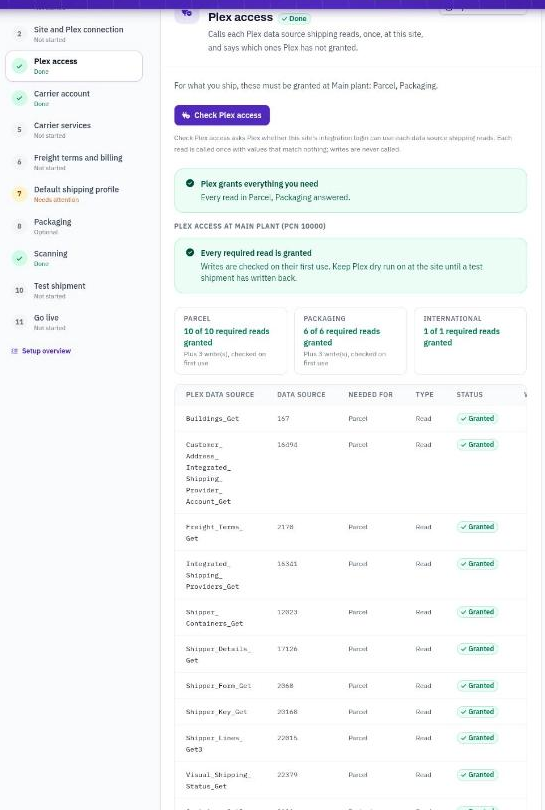Click data source number 167
This screenshot has height=810, width=545.
pyautogui.click(x=283, y=418)
